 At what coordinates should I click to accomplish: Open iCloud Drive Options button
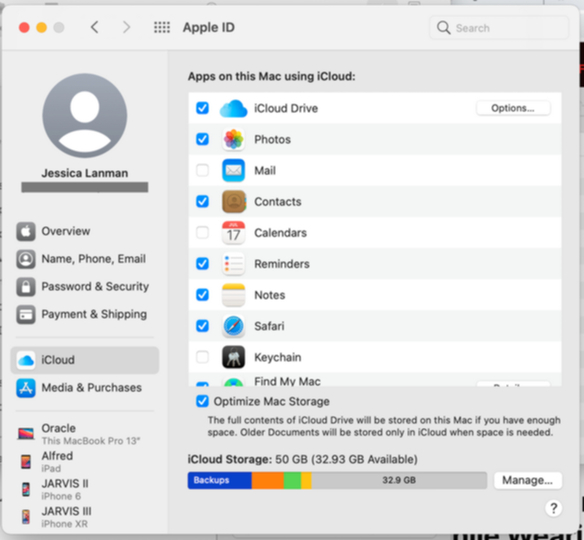coord(513,108)
